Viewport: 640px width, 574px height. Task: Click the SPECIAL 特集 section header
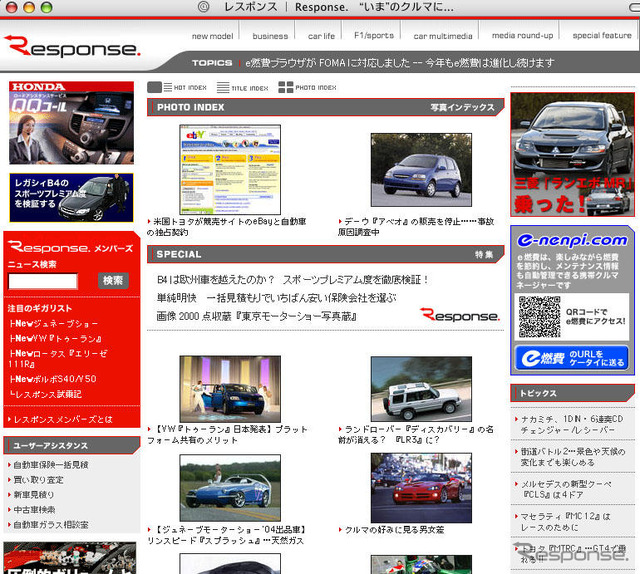point(325,254)
